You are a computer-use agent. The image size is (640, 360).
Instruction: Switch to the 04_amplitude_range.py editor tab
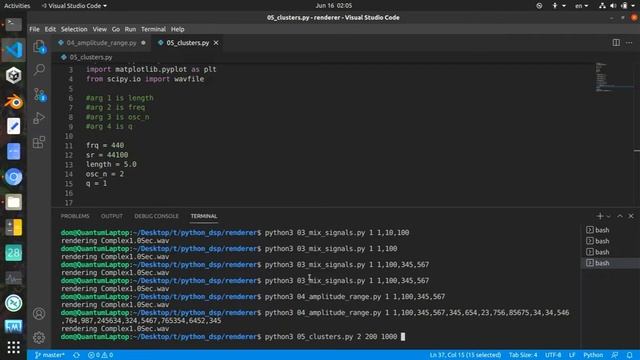(x=102, y=42)
